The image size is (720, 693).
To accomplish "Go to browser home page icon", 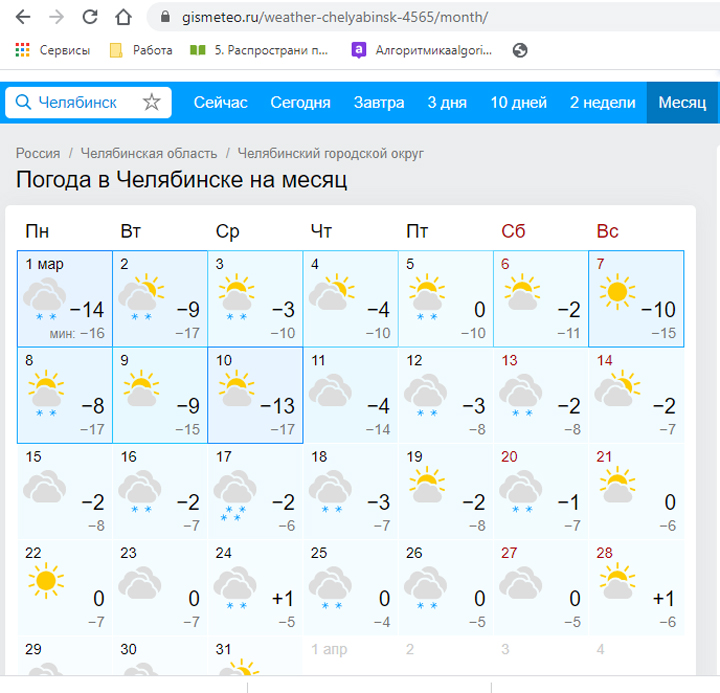I will click(123, 17).
